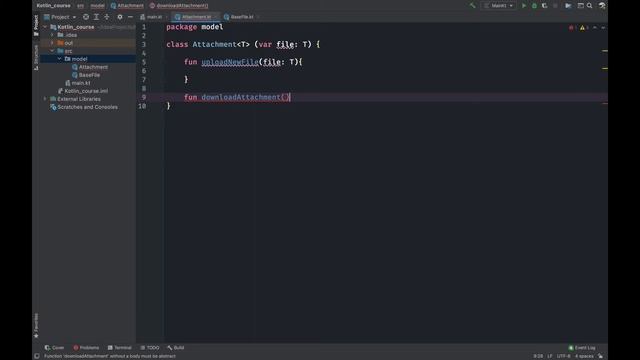Image resolution: width=640 pixels, height=360 pixels.
Task: Open Search Everywhere magnifier icon
Action: click(590, 6)
